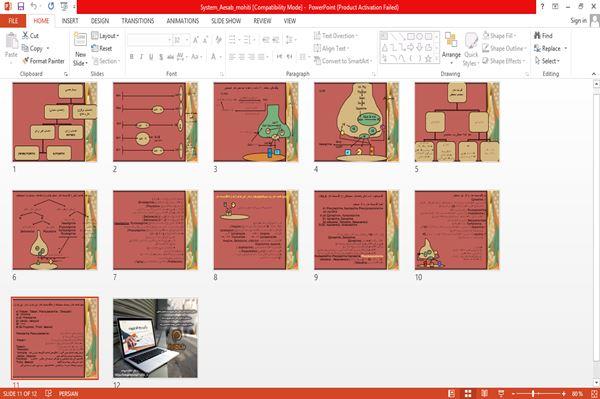Increase font size with larger A icon
The image size is (600, 399).
(x=196, y=40)
